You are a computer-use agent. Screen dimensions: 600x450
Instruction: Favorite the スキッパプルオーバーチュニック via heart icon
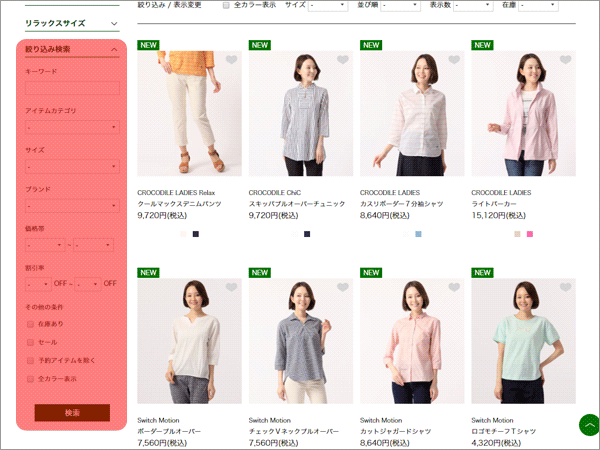click(x=342, y=60)
